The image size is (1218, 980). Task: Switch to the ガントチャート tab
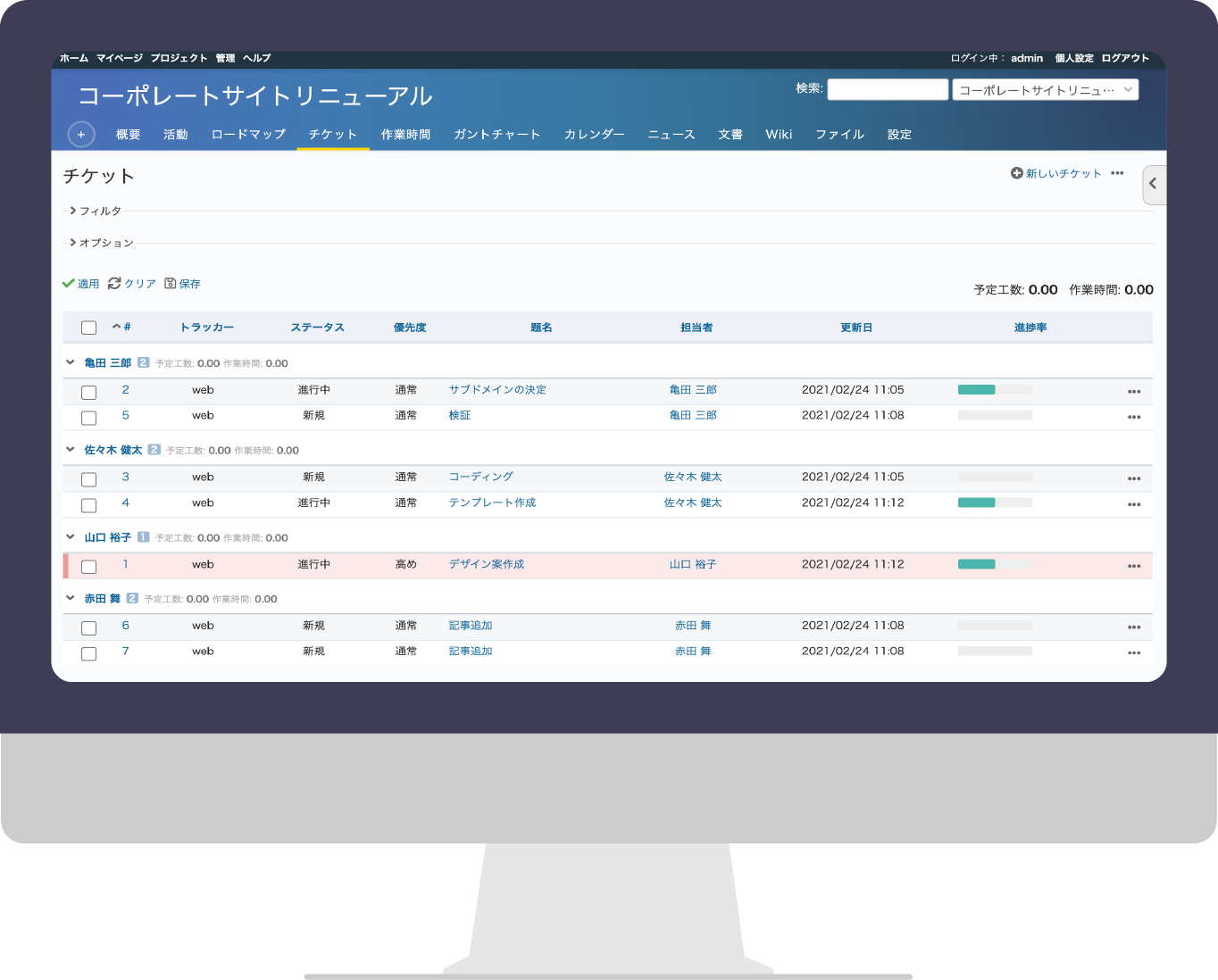click(x=497, y=134)
